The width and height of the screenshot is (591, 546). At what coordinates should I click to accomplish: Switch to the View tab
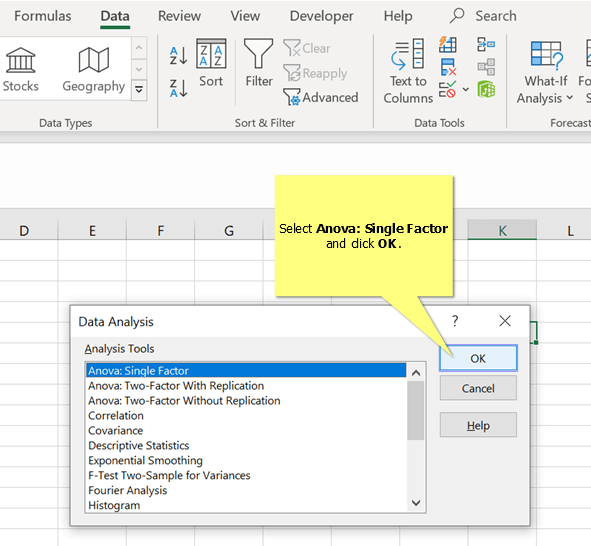tap(245, 16)
